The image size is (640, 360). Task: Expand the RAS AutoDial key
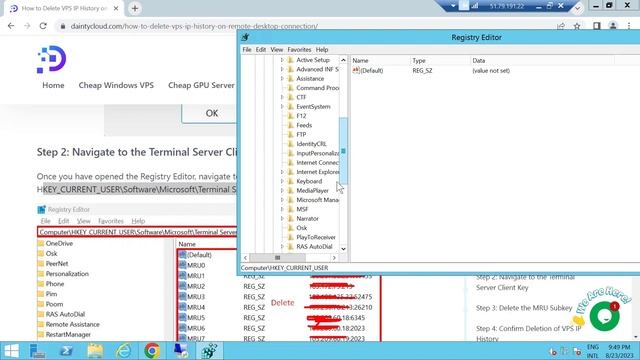[x=282, y=247]
